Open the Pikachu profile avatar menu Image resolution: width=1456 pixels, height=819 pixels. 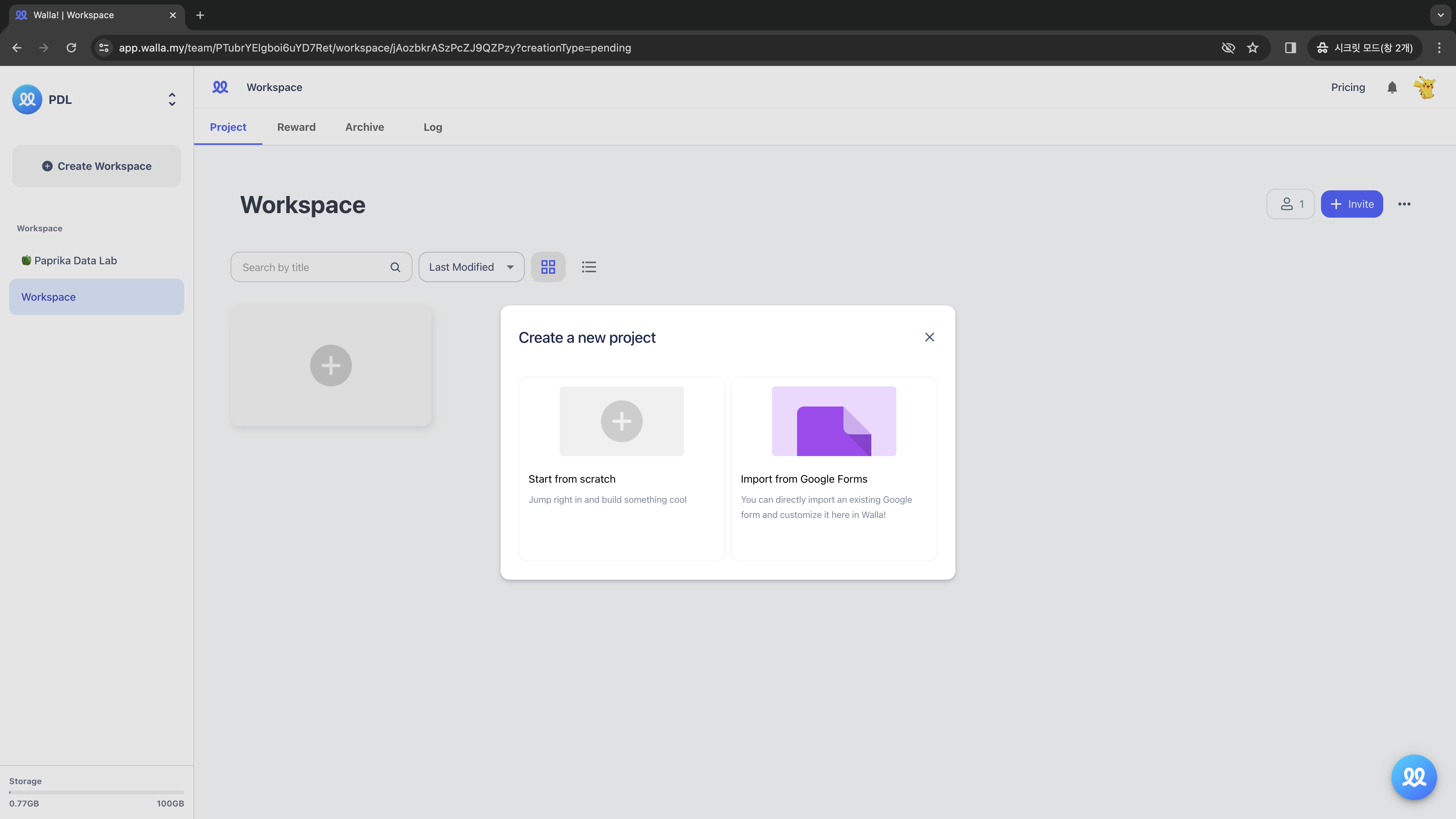tap(1425, 88)
